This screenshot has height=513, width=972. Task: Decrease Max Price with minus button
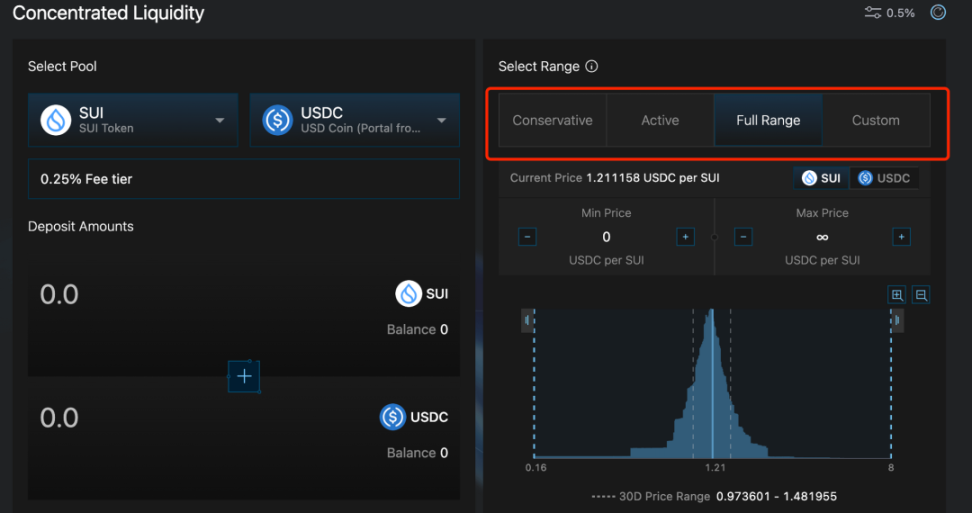[743, 237]
